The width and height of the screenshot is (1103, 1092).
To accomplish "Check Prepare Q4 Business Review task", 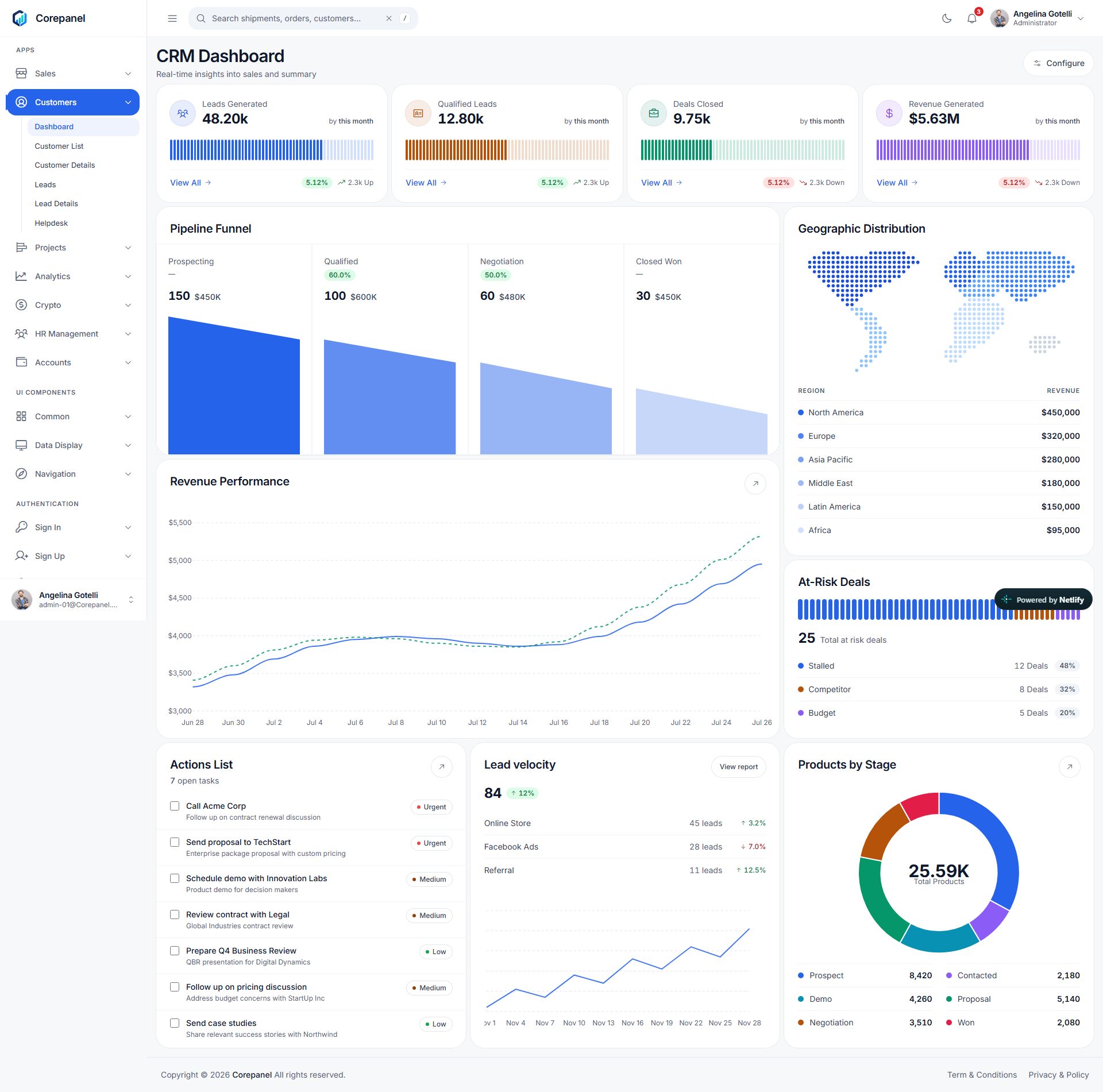I will (175, 951).
